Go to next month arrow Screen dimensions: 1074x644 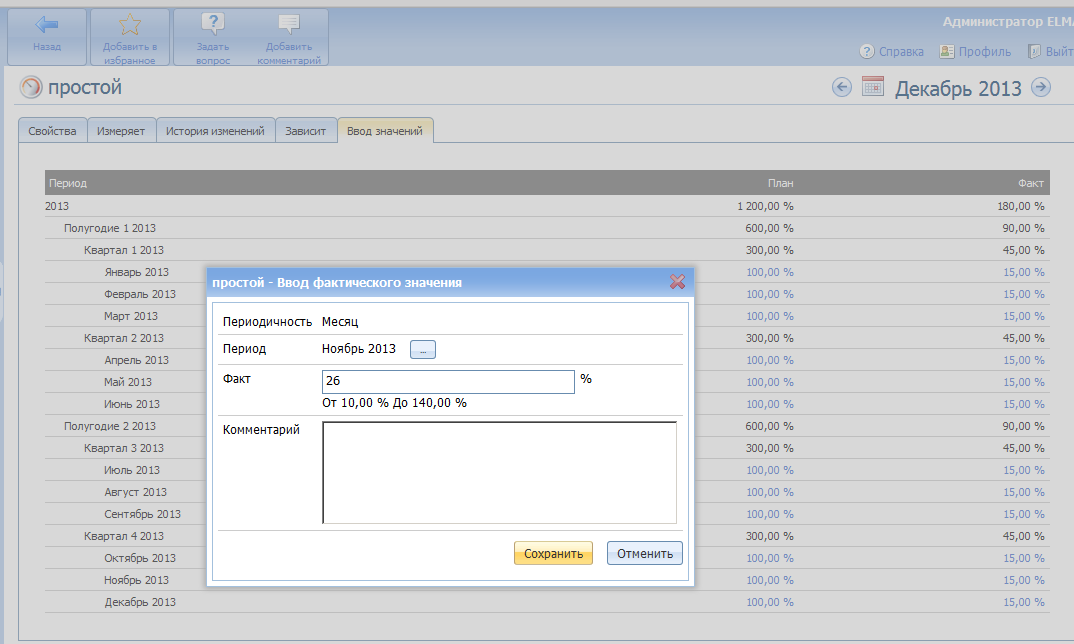1041,87
